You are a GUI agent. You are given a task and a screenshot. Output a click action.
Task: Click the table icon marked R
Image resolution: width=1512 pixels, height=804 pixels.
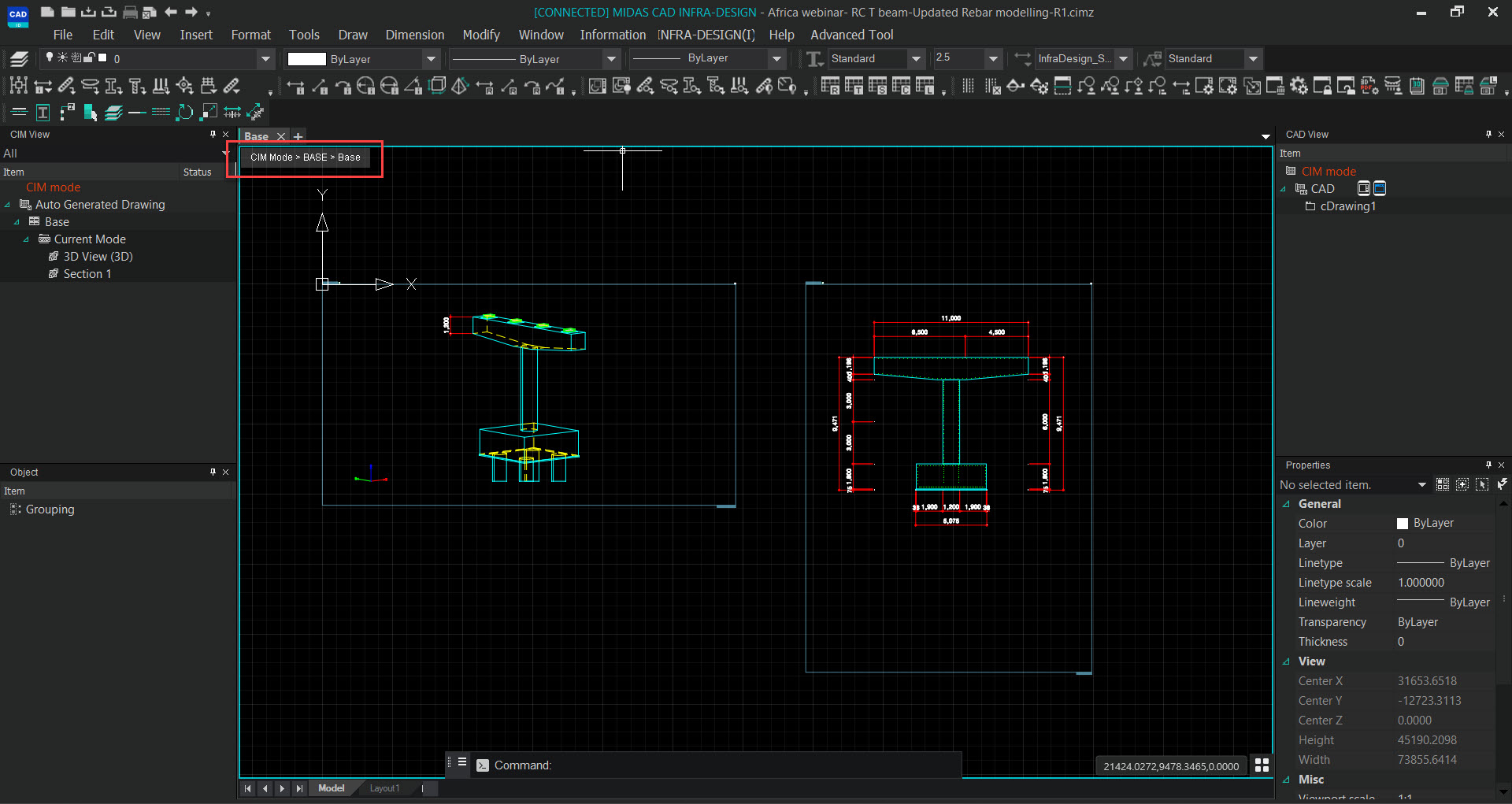tap(830, 86)
